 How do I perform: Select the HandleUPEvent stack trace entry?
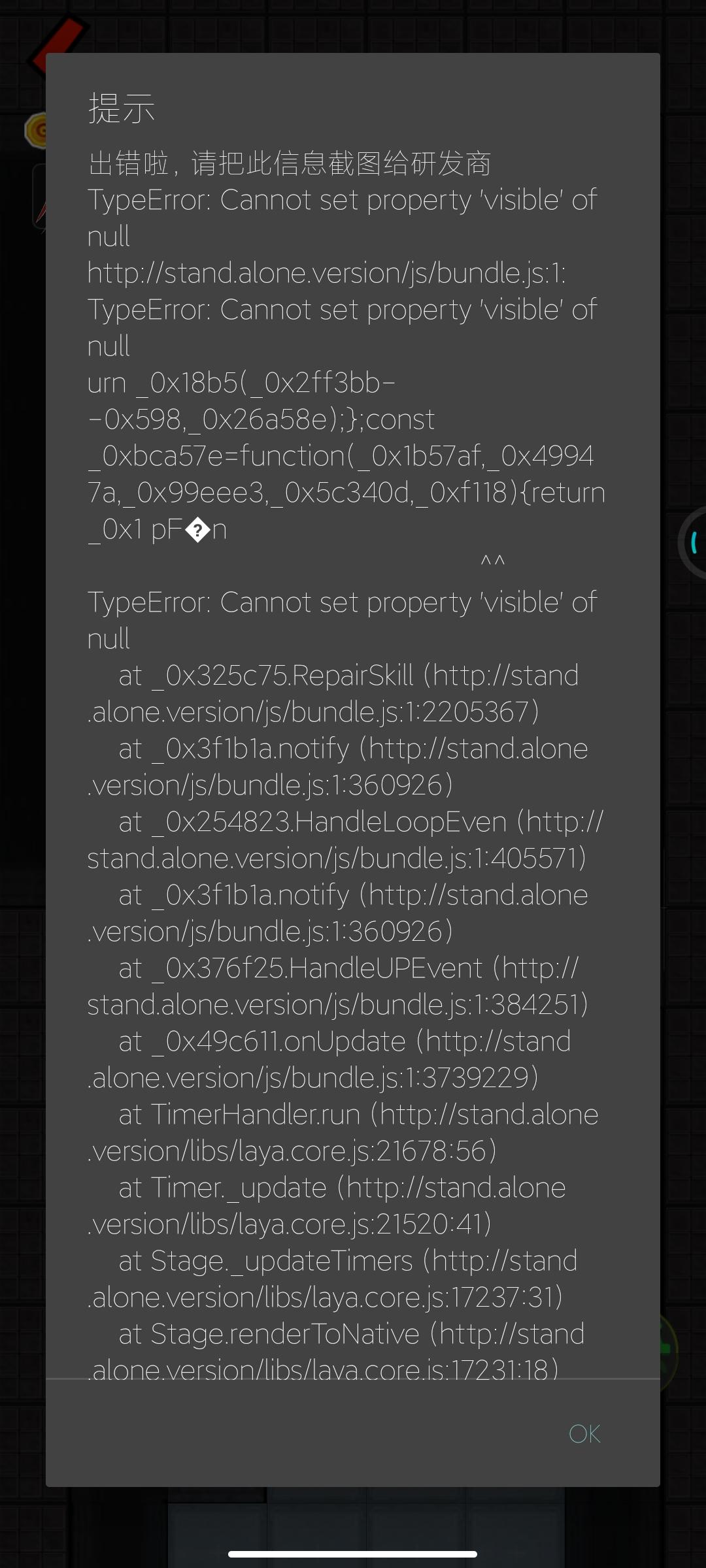(x=337, y=986)
